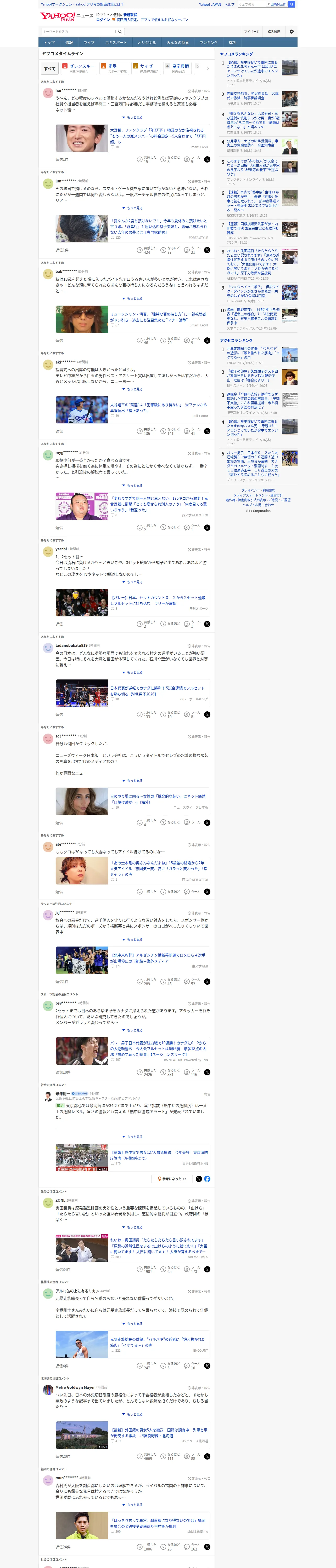Expand もっと見る on myg user's comment

(x=133, y=486)
